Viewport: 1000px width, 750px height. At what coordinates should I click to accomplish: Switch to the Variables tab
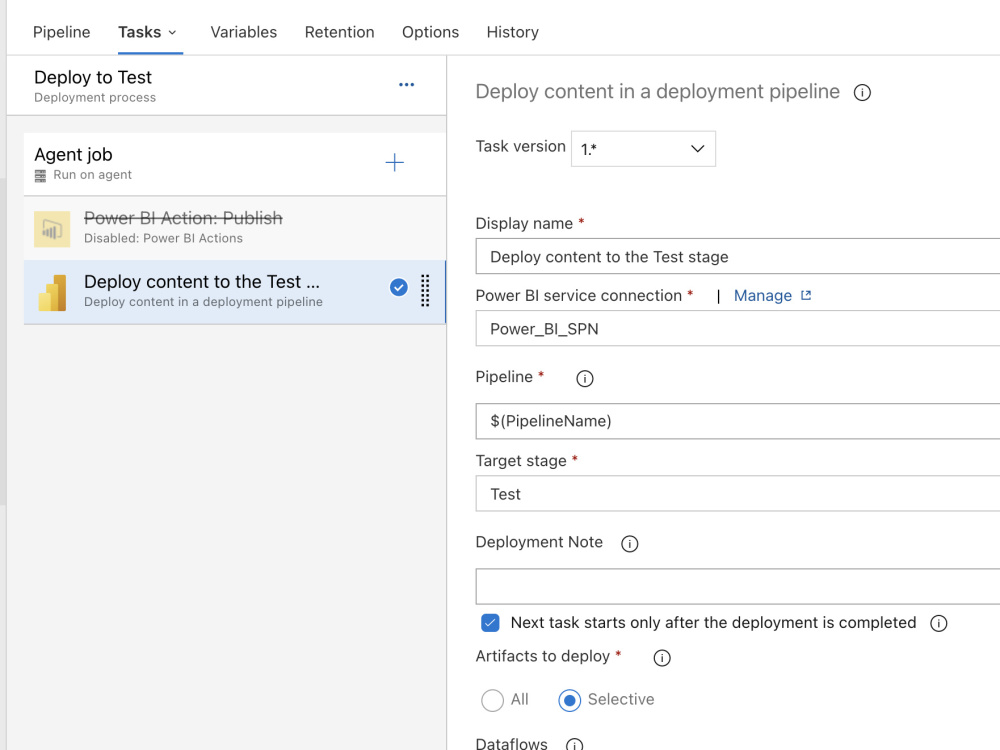[x=243, y=32]
